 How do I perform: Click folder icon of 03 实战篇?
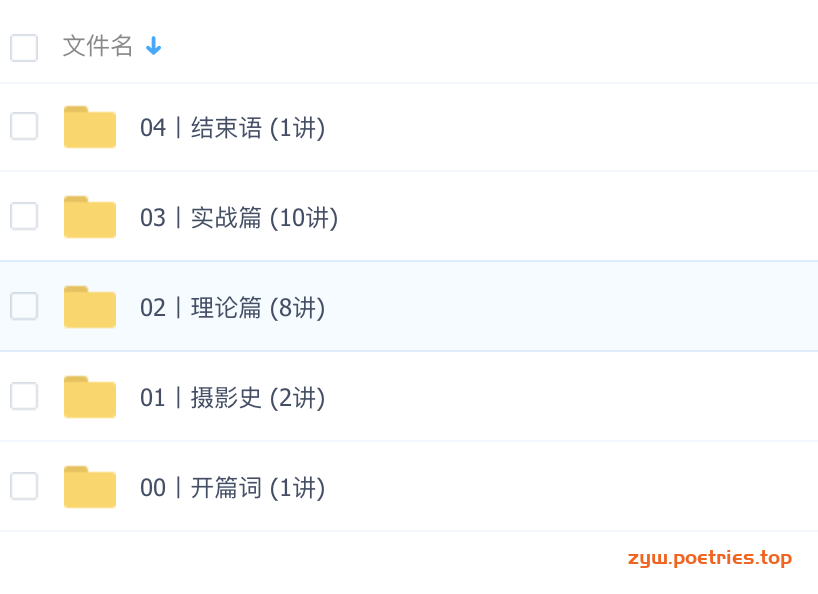point(90,217)
